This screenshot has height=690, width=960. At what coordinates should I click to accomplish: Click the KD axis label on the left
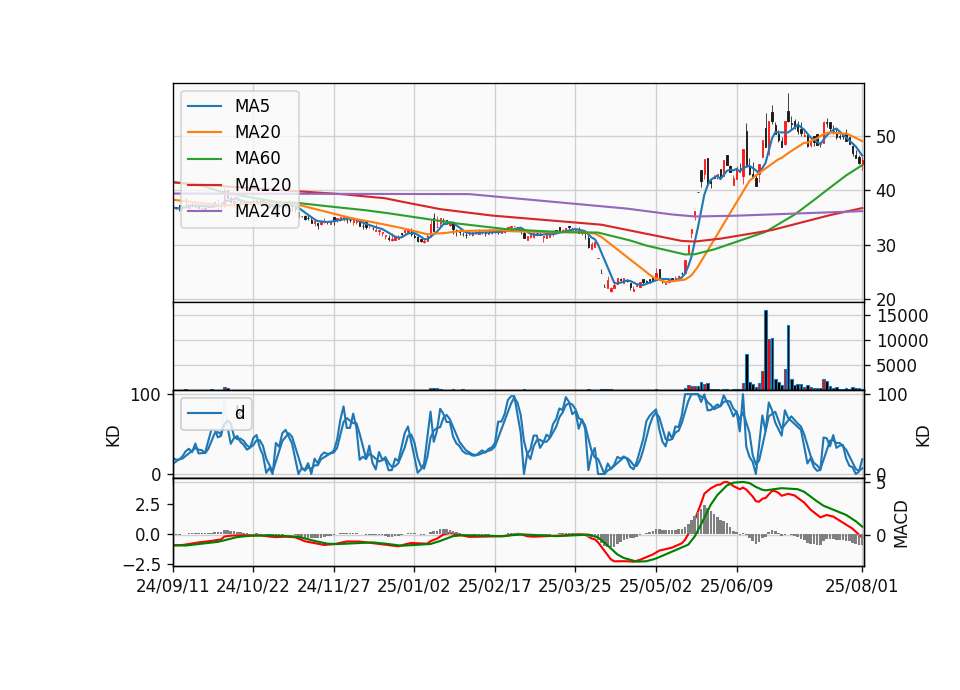[x=113, y=436]
